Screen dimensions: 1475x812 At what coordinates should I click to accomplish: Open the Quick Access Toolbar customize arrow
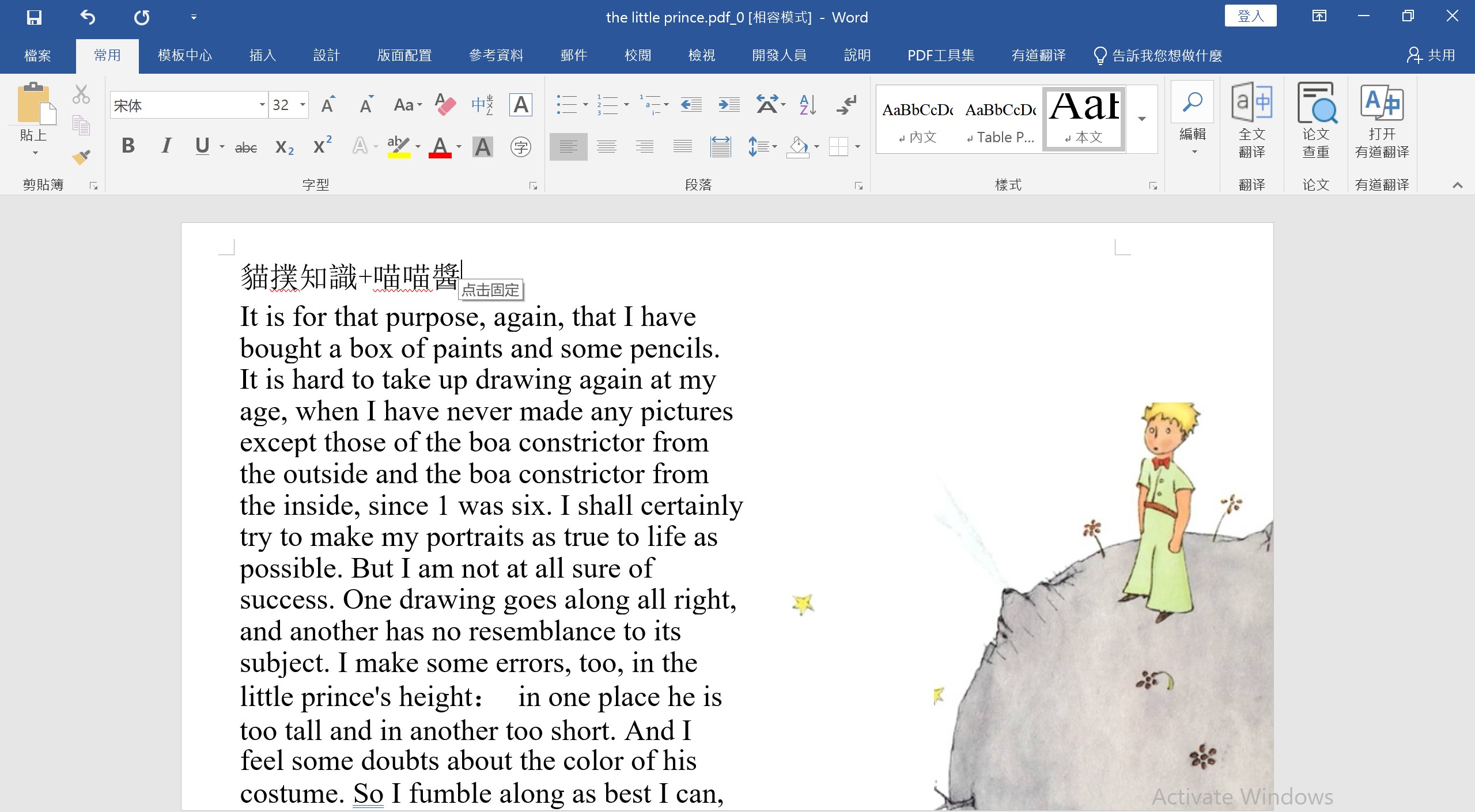coord(194,17)
